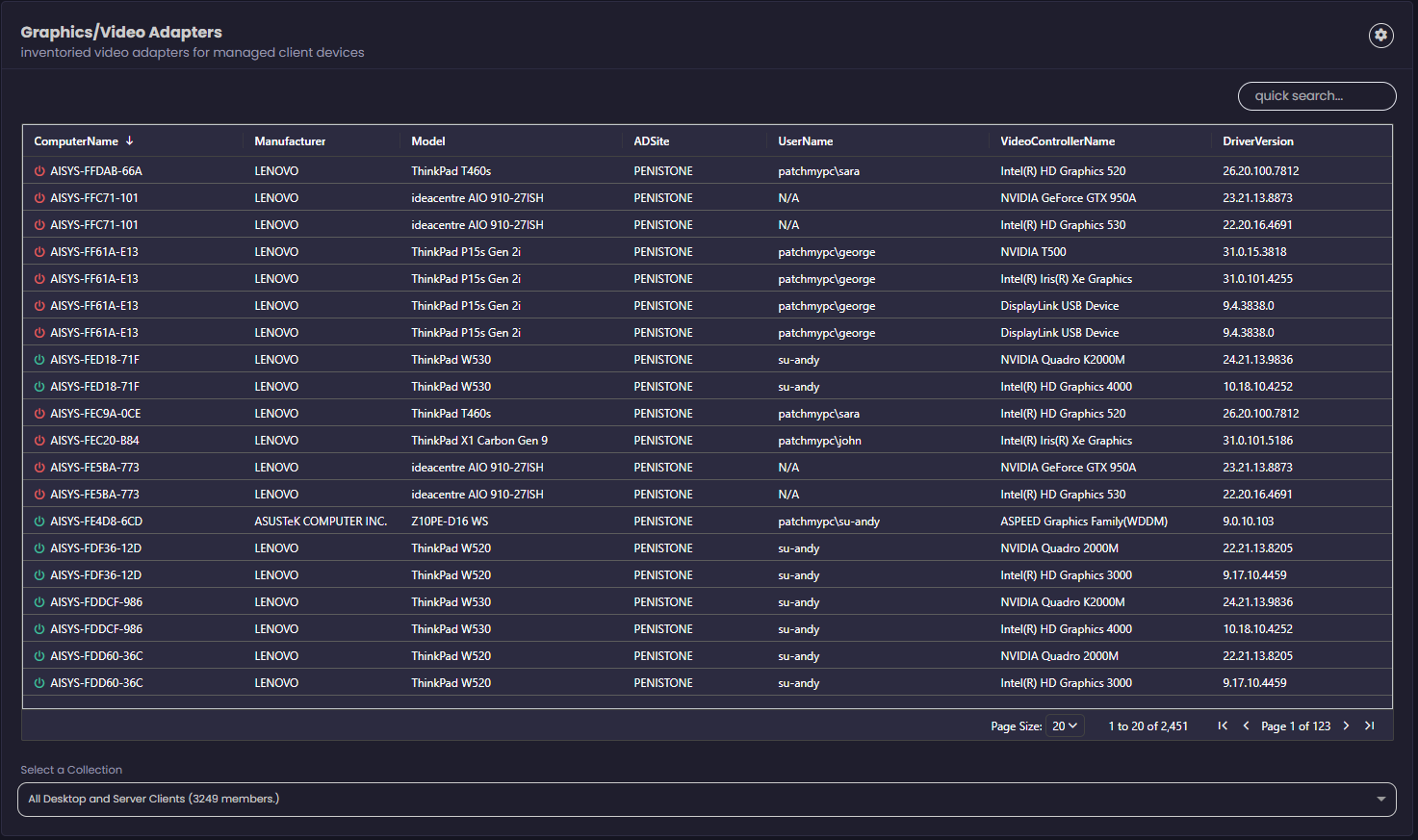The image size is (1418, 840).
Task: Click red power icon for AISYS-FEC20-B84
Action: point(39,441)
